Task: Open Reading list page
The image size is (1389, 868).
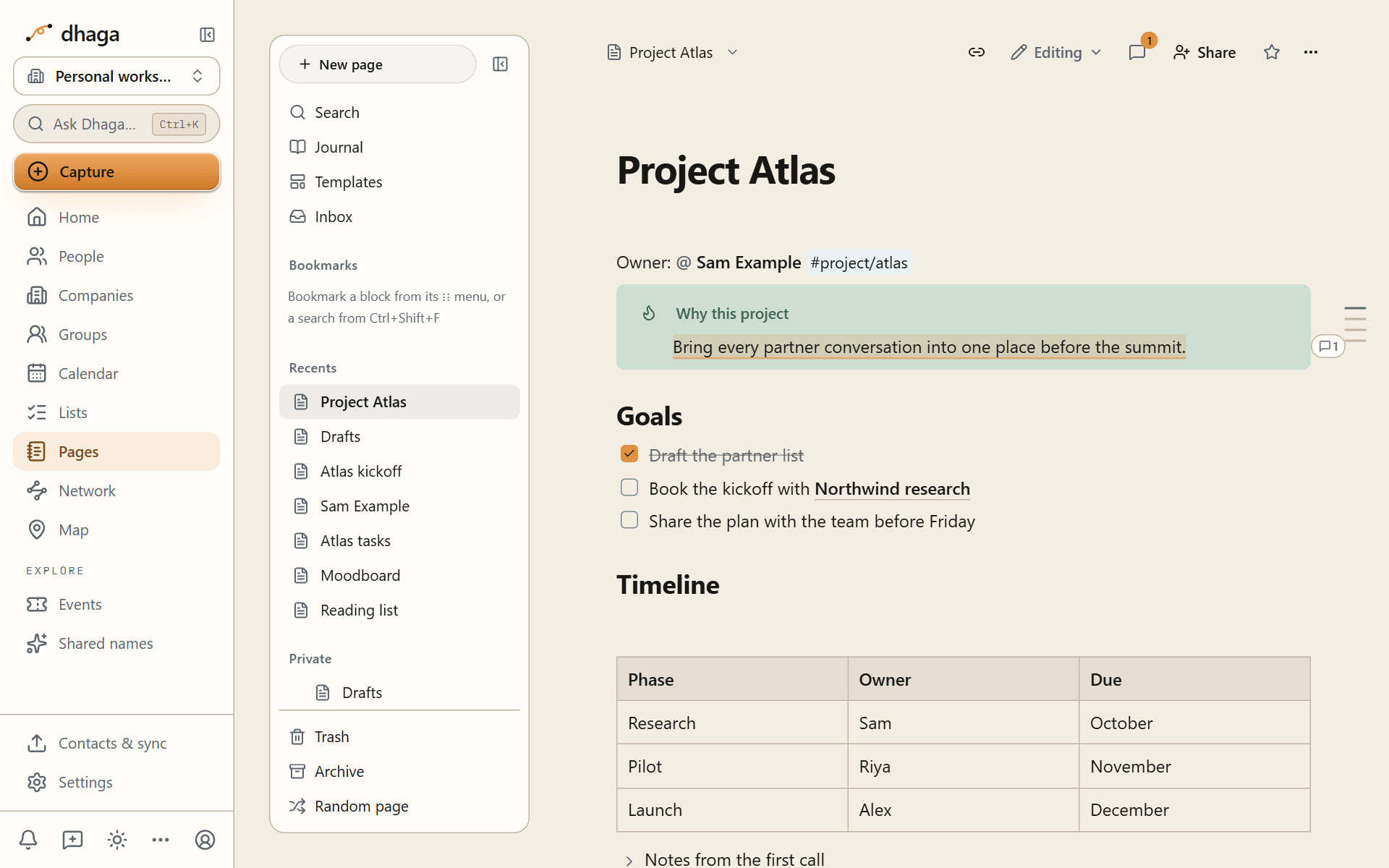Action: point(399,610)
